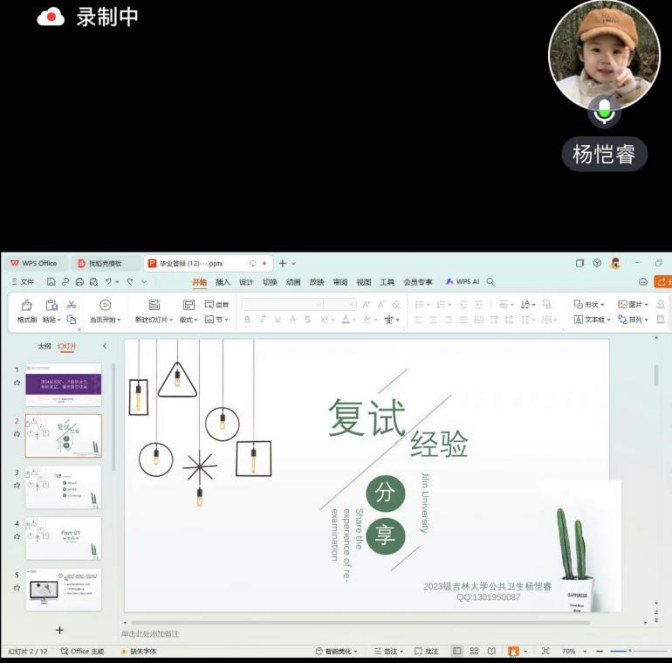Viewport: 672px width, 663px height.
Task: Open the Layout (版式) dropdown
Action: coord(189,320)
